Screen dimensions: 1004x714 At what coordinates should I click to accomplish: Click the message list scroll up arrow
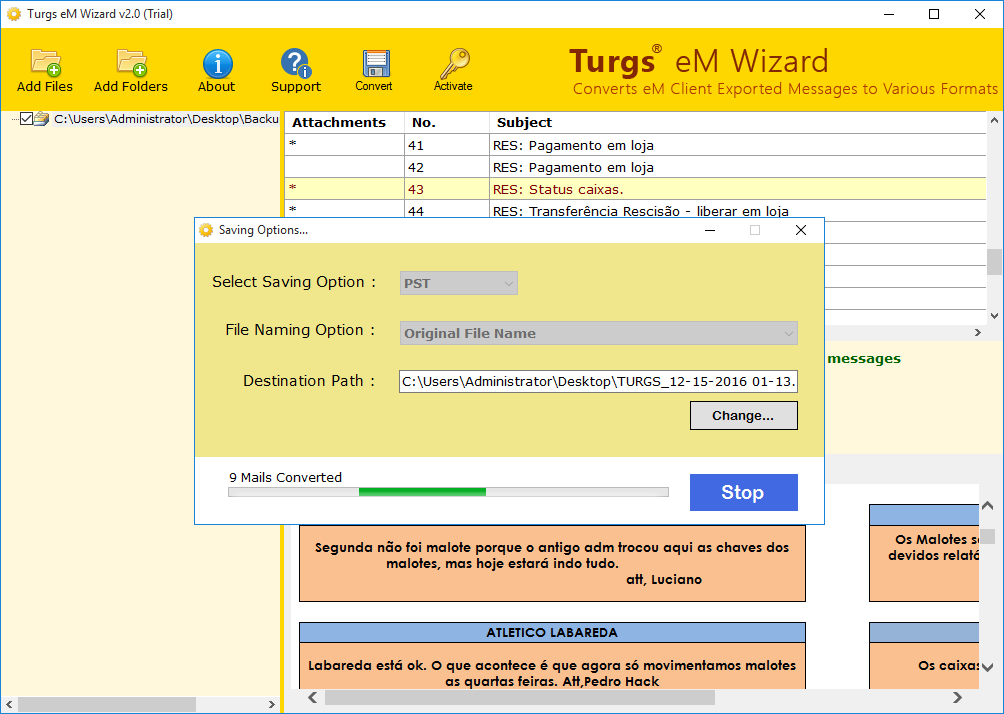(x=994, y=120)
